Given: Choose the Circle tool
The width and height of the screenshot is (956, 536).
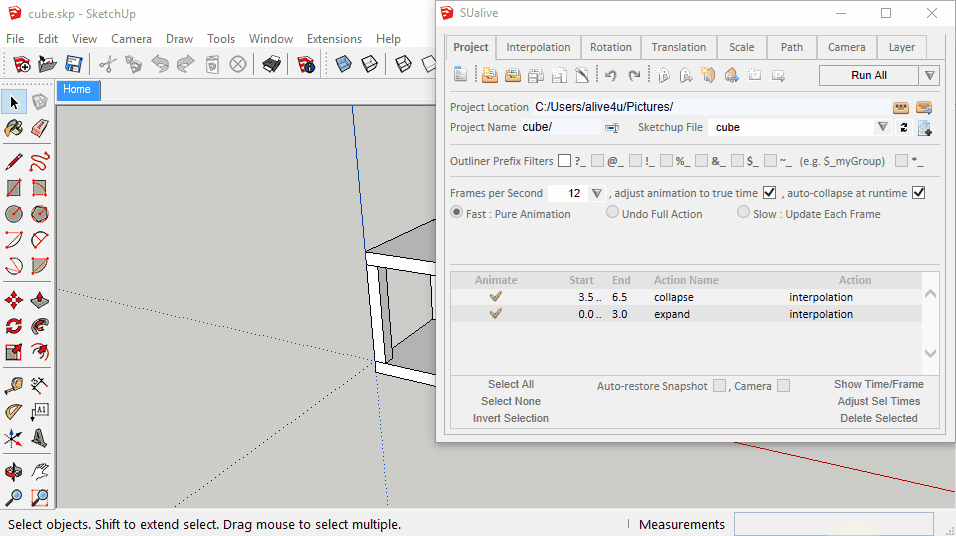Looking at the screenshot, I should pyautogui.click(x=14, y=214).
